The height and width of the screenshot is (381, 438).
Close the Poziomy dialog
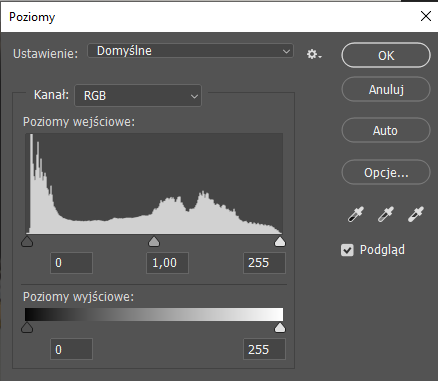[x=426, y=16]
